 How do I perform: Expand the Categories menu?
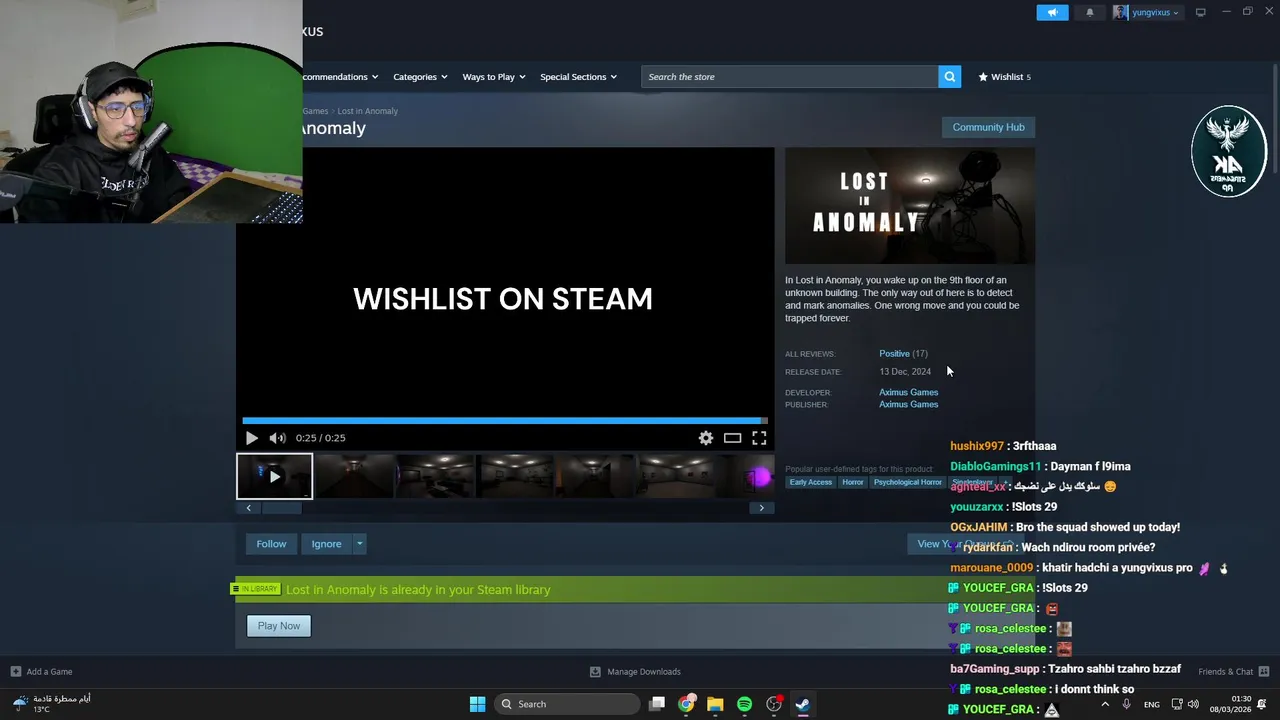pos(420,77)
